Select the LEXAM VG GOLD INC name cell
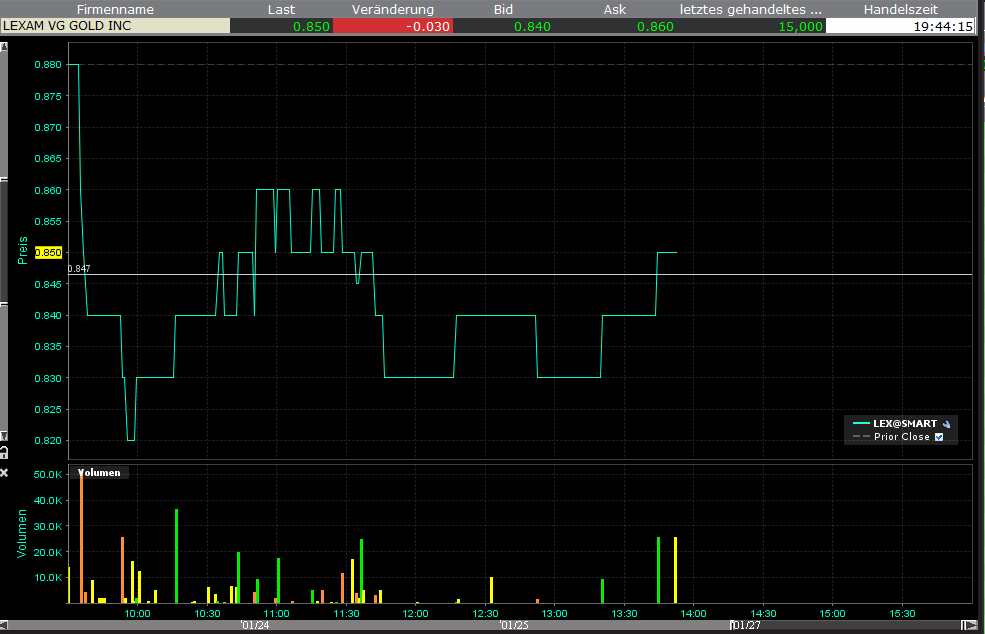 (115, 26)
